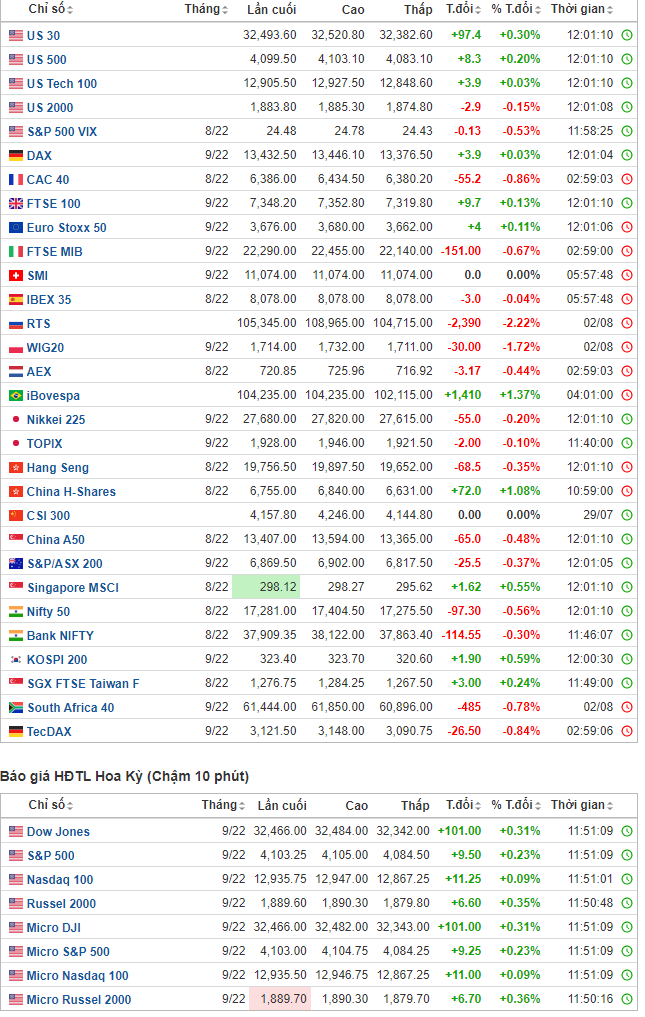Click the French flag next to CAC 40

pyautogui.click(x=16, y=180)
